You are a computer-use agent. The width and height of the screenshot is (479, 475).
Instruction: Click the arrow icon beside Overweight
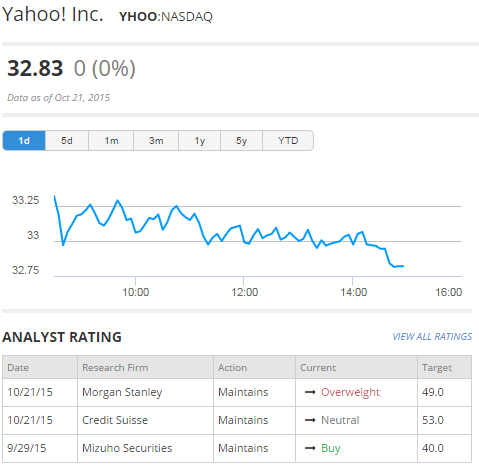(310, 392)
